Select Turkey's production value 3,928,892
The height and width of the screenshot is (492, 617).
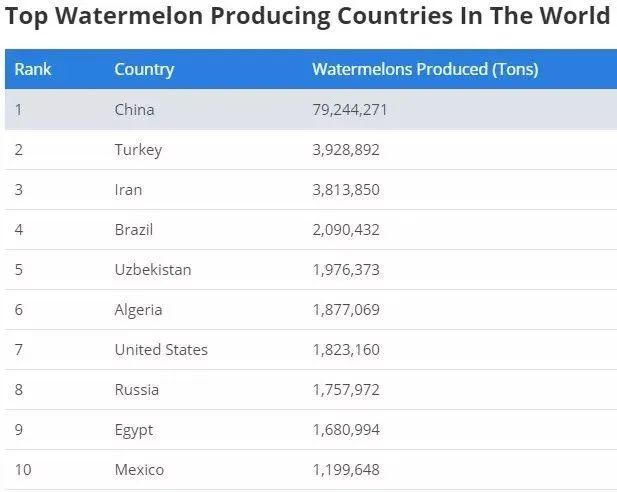(346, 150)
